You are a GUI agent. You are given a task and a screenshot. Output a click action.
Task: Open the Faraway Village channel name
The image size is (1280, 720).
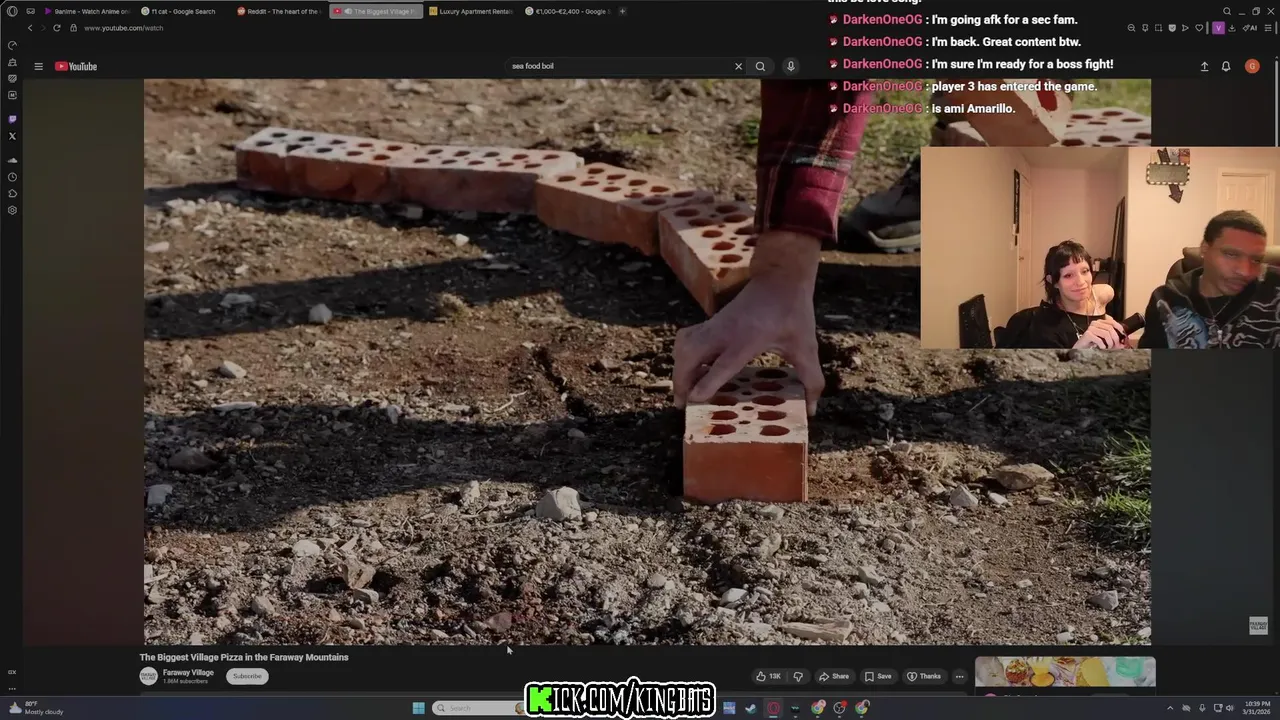click(188, 673)
